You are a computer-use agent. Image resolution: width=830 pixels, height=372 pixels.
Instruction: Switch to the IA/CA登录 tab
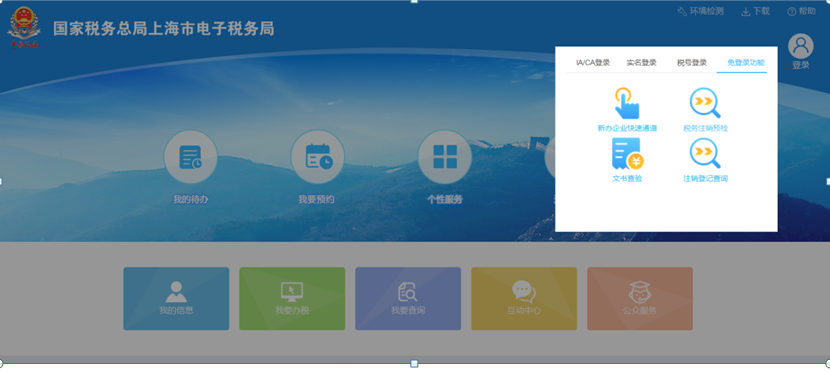(x=593, y=62)
